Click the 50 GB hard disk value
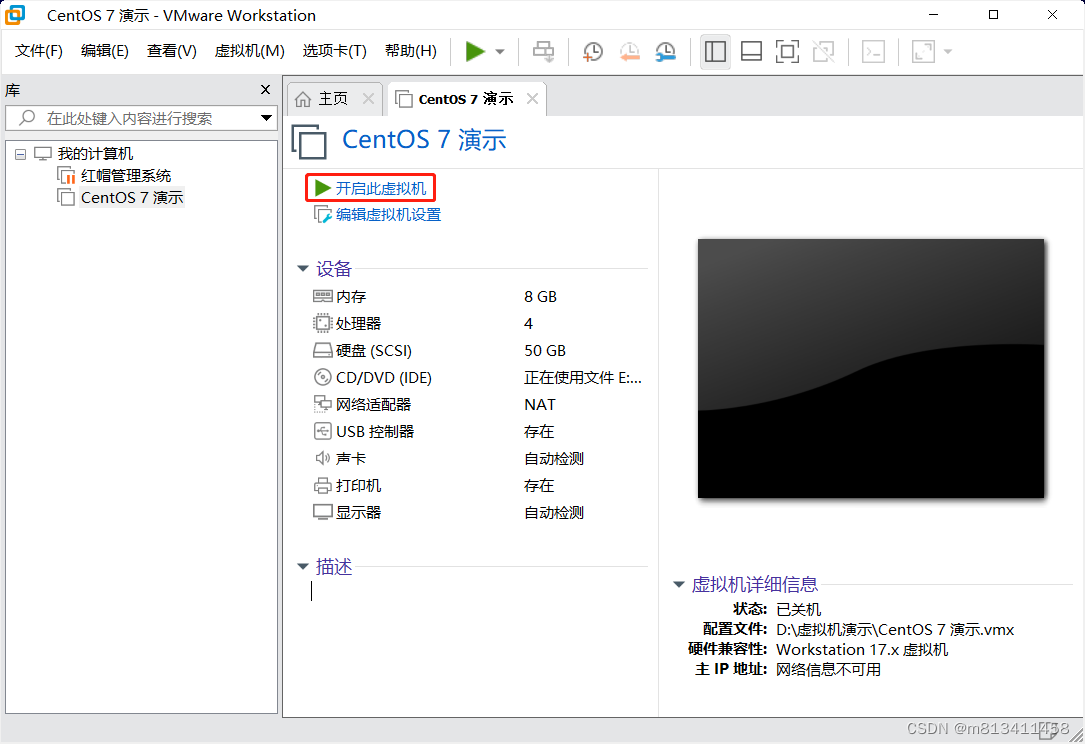The height and width of the screenshot is (744, 1085). pos(545,351)
